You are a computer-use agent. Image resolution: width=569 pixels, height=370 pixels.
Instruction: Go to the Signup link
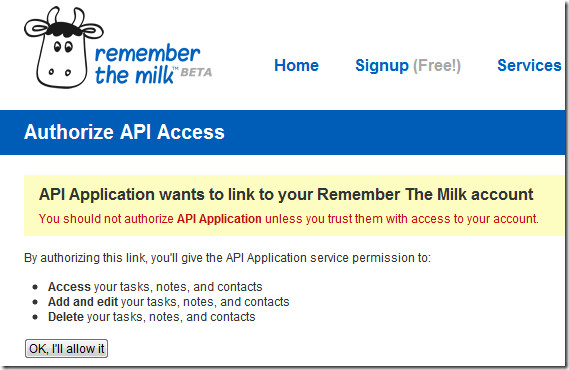coord(382,66)
